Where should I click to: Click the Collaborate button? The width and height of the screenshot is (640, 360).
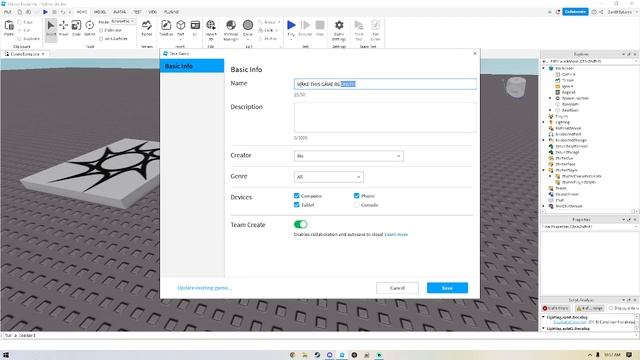[x=576, y=12]
